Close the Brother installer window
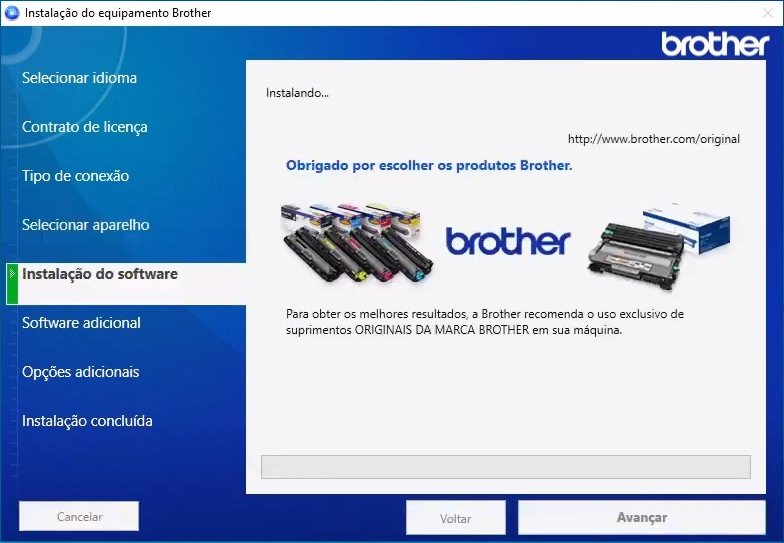This screenshot has height=543, width=784. 768,13
